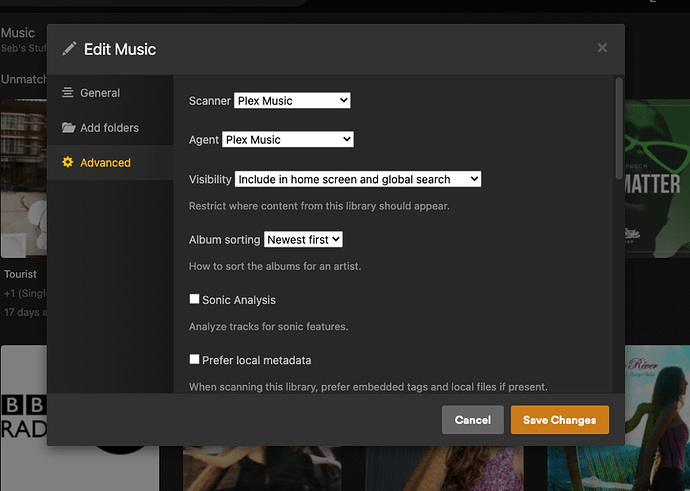
Task: Click the Add folders folder icon
Action: tap(68, 128)
